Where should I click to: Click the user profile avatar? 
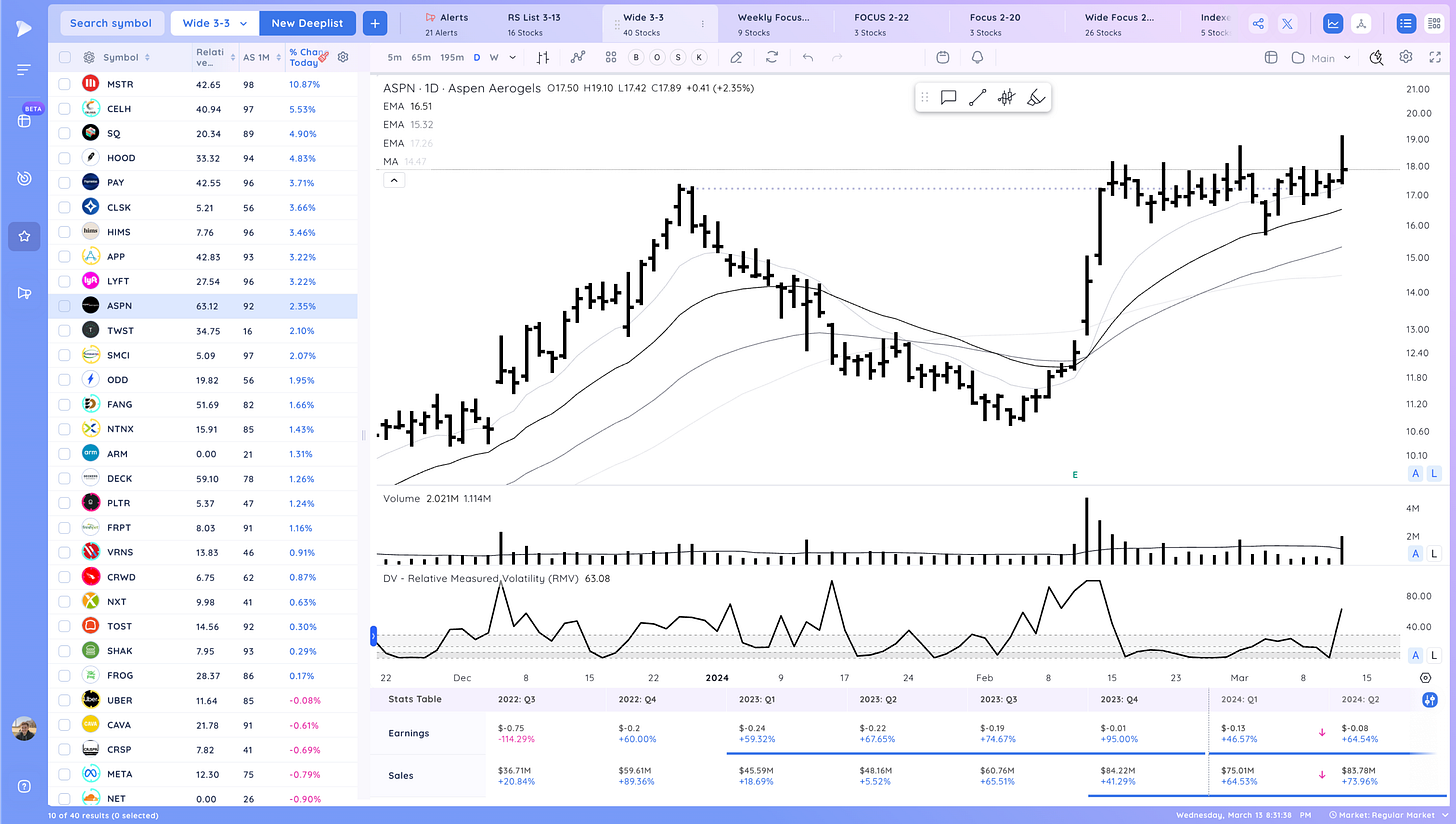(x=24, y=729)
